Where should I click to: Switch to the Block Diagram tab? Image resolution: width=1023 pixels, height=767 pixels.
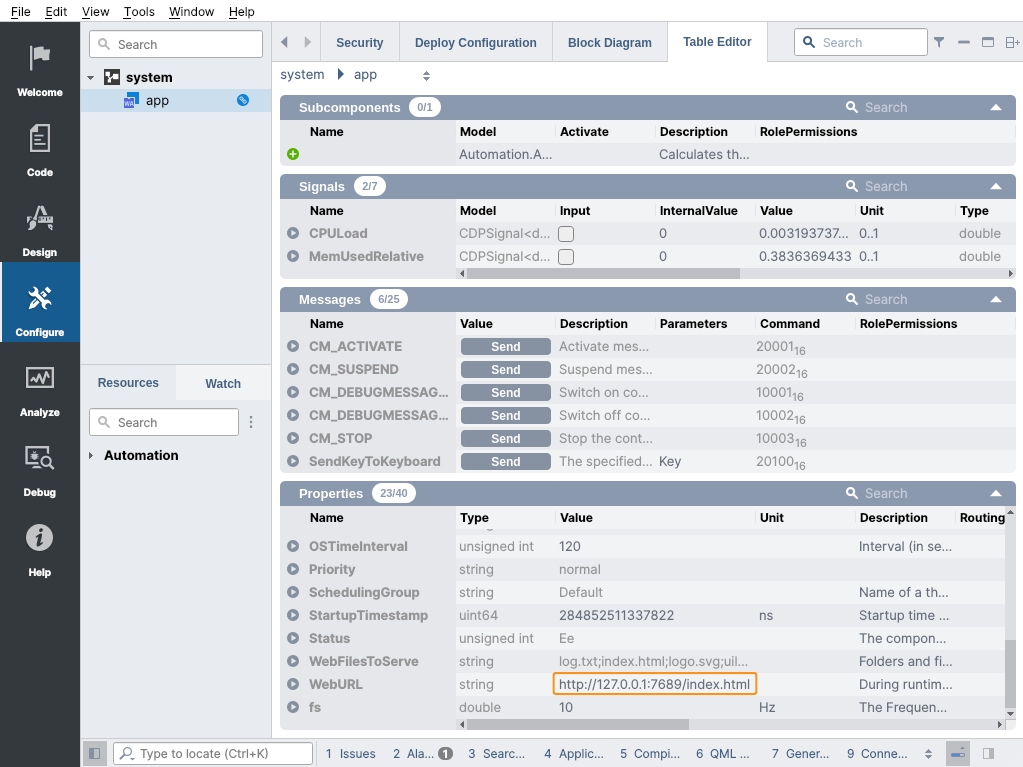pos(609,43)
